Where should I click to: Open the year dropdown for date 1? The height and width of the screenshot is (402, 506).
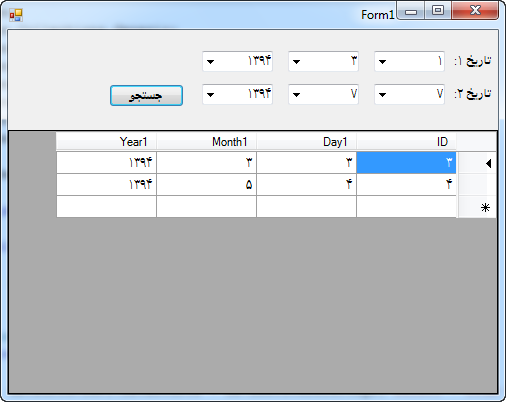210,61
